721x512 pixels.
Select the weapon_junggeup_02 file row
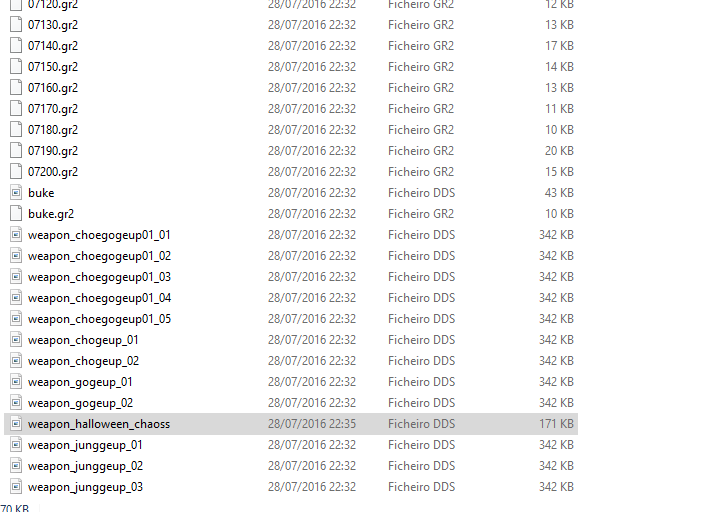pyautogui.click(x=291, y=466)
